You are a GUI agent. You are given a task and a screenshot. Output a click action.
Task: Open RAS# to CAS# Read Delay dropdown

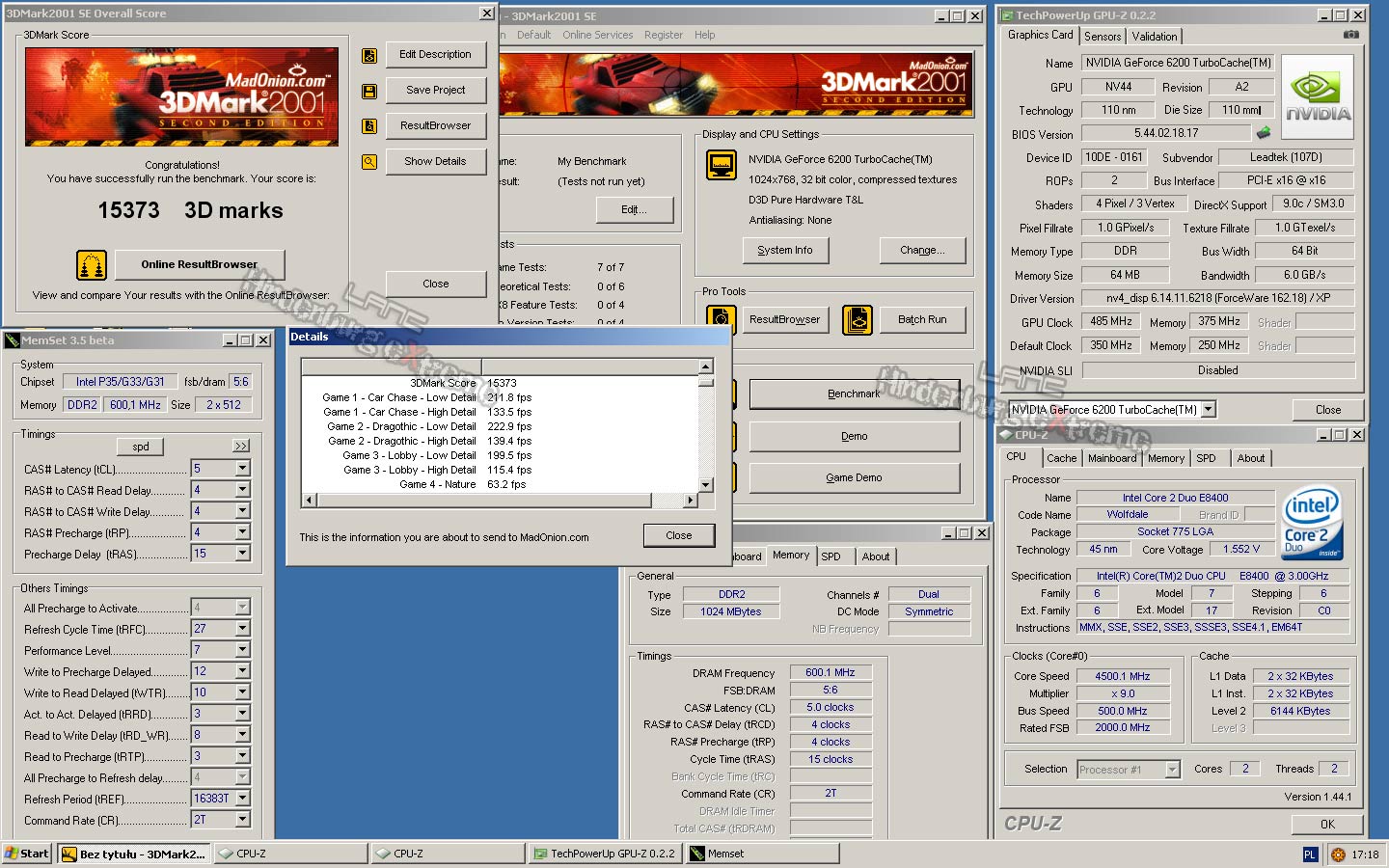tap(242, 490)
